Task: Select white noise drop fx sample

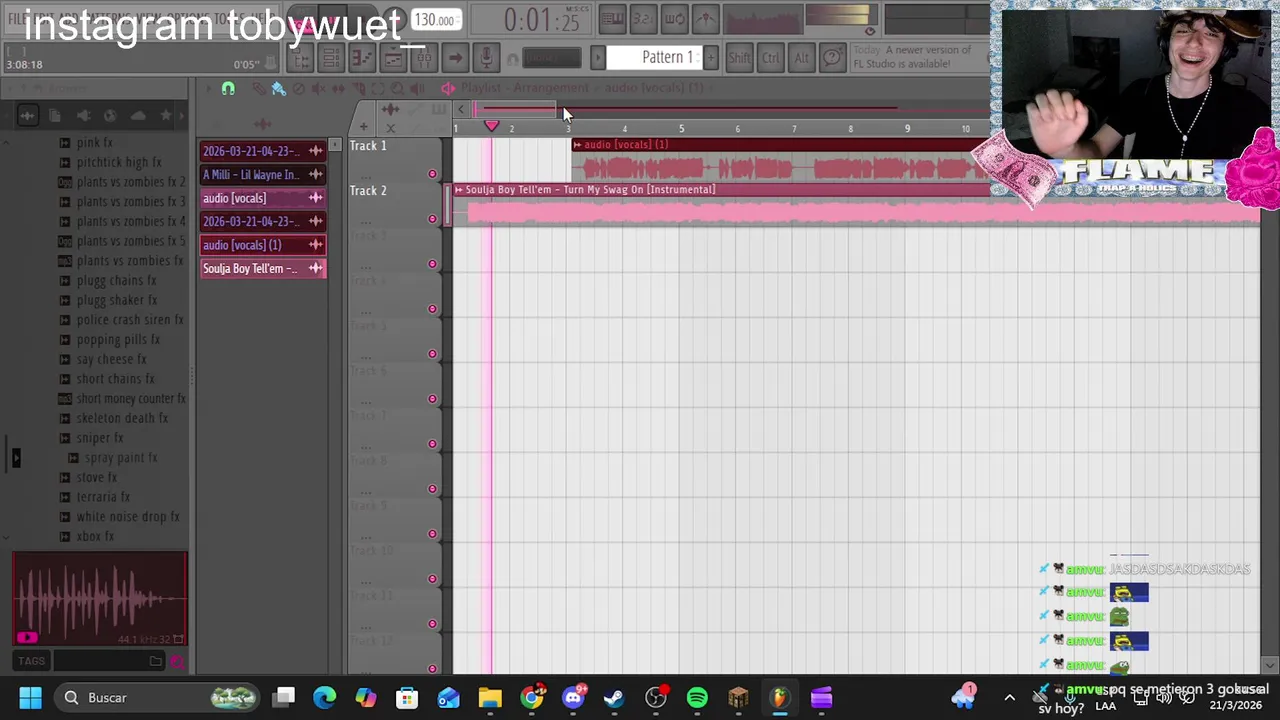Action: pyautogui.click(x=128, y=517)
